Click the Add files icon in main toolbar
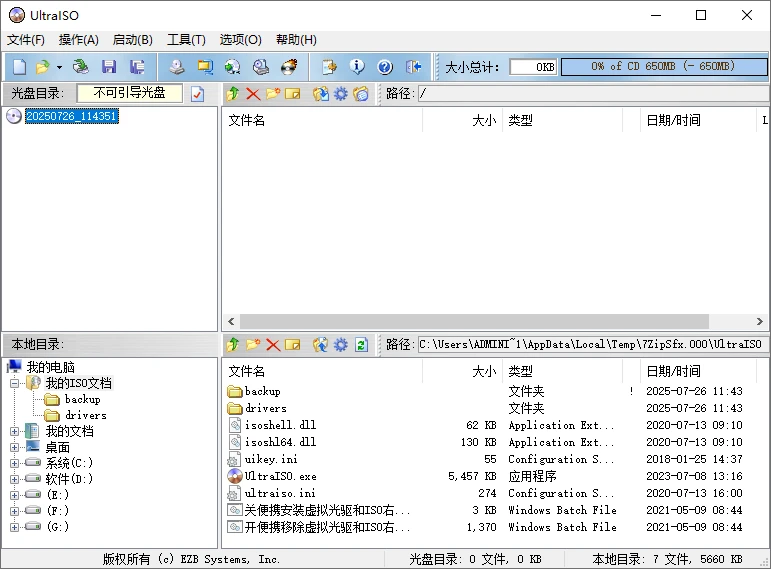Screen dimensions: 771x569 329,67
